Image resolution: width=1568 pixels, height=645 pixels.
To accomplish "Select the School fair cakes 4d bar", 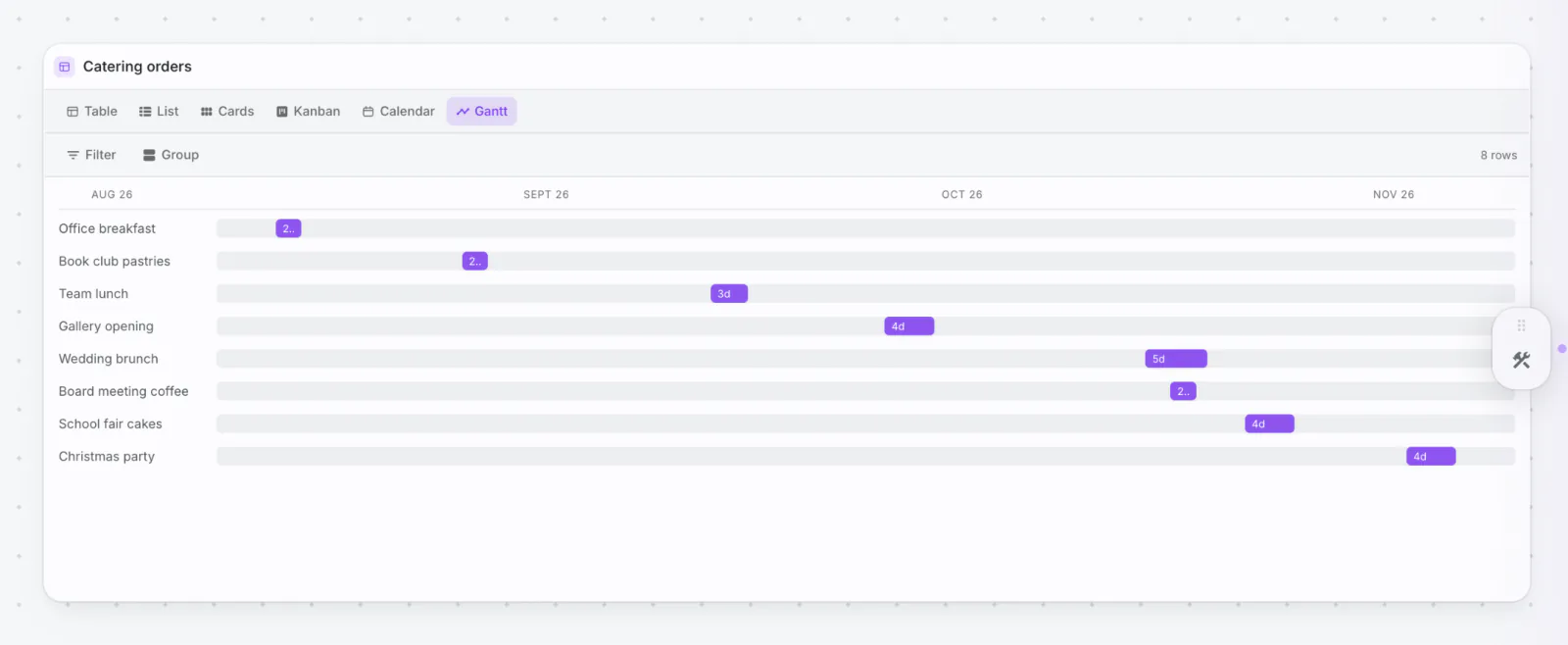I will tap(1270, 423).
